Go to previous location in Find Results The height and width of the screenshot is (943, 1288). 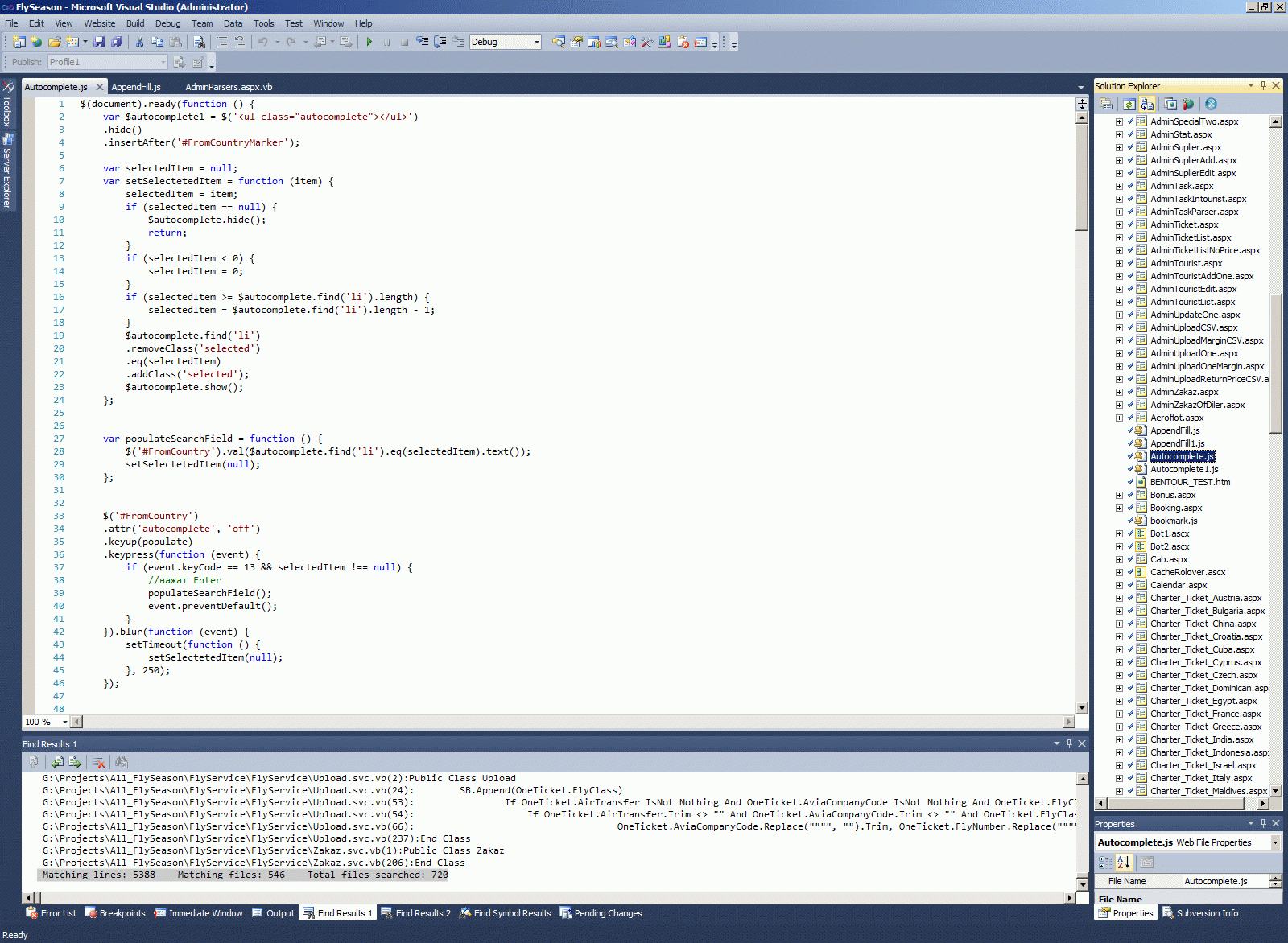pos(57,762)
